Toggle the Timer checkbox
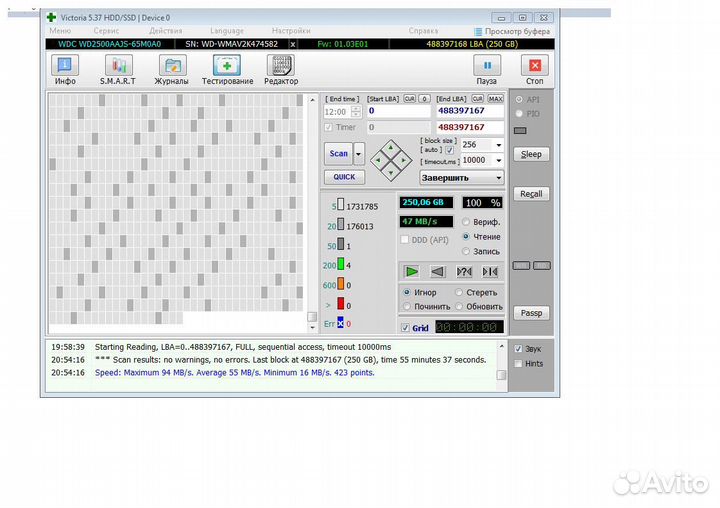 (x=328, y=127)
